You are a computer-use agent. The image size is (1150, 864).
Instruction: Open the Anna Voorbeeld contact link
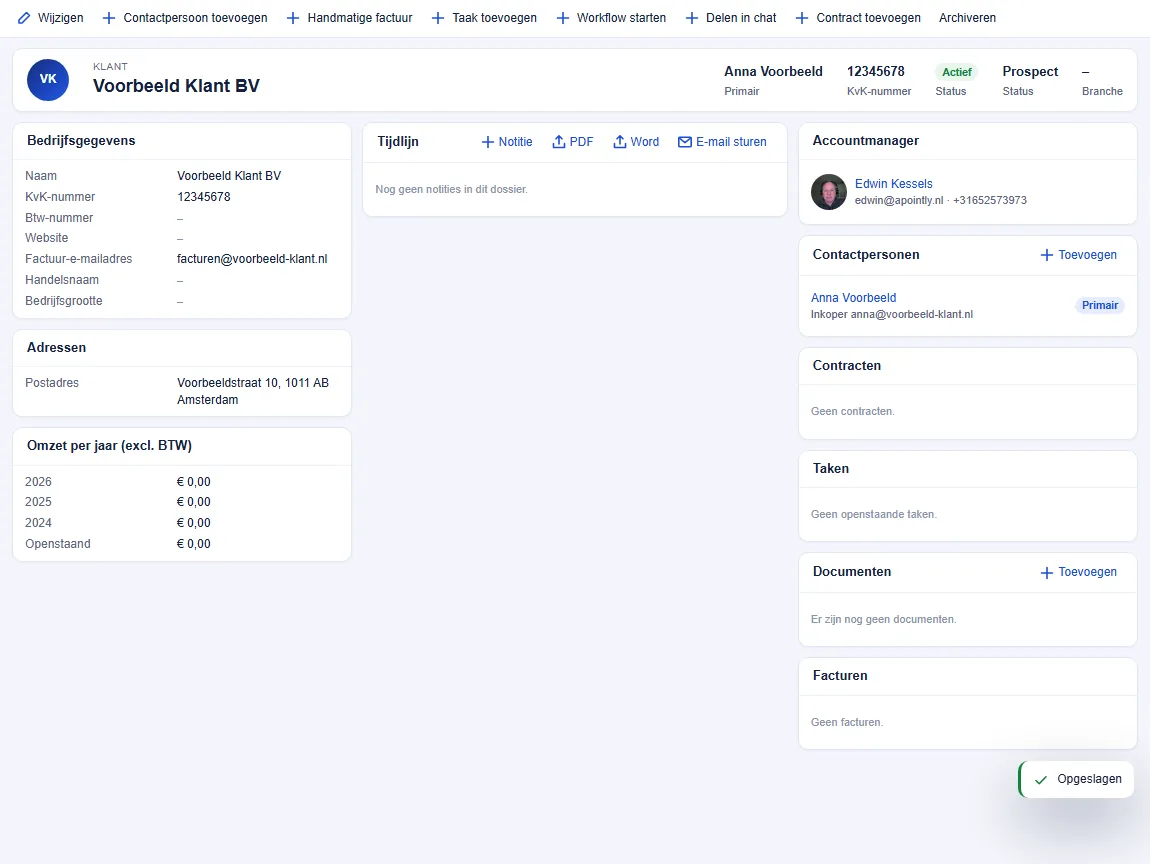pyautogui.click(x=854, y=297)
